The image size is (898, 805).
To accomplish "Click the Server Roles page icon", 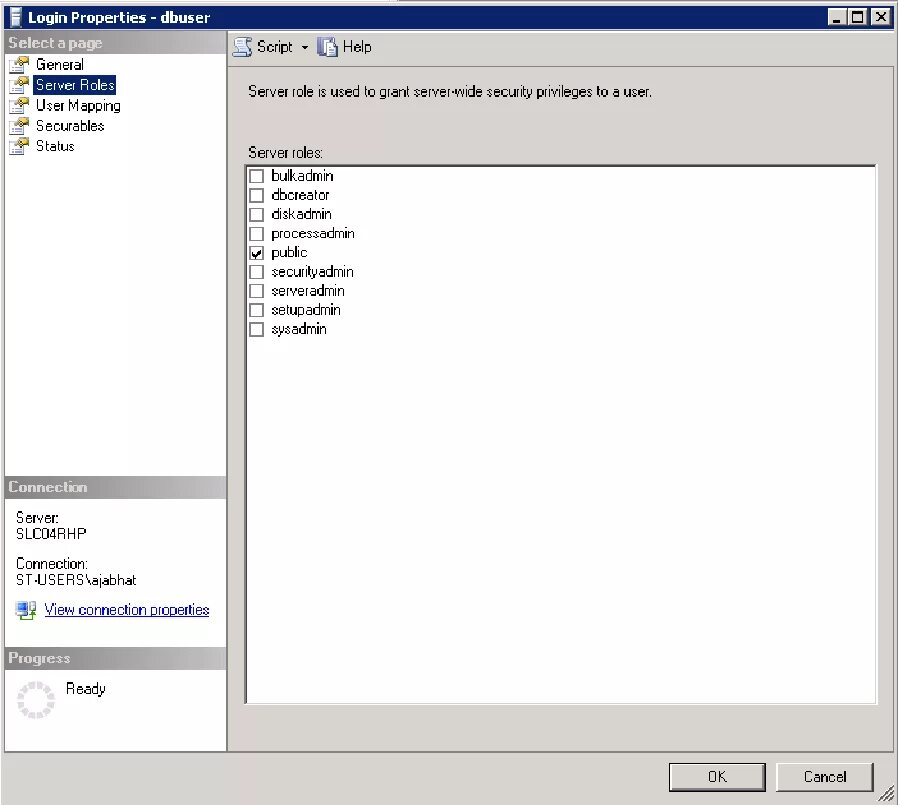I will [19, 85].
